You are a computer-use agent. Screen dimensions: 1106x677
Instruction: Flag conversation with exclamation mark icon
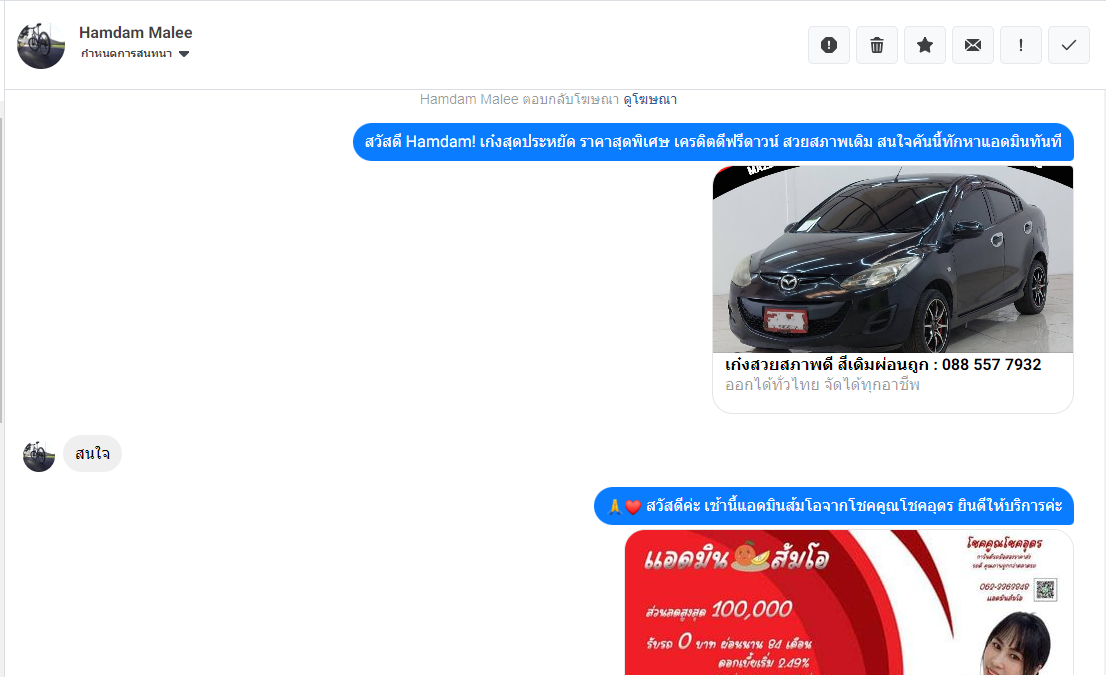(1021, 45)
